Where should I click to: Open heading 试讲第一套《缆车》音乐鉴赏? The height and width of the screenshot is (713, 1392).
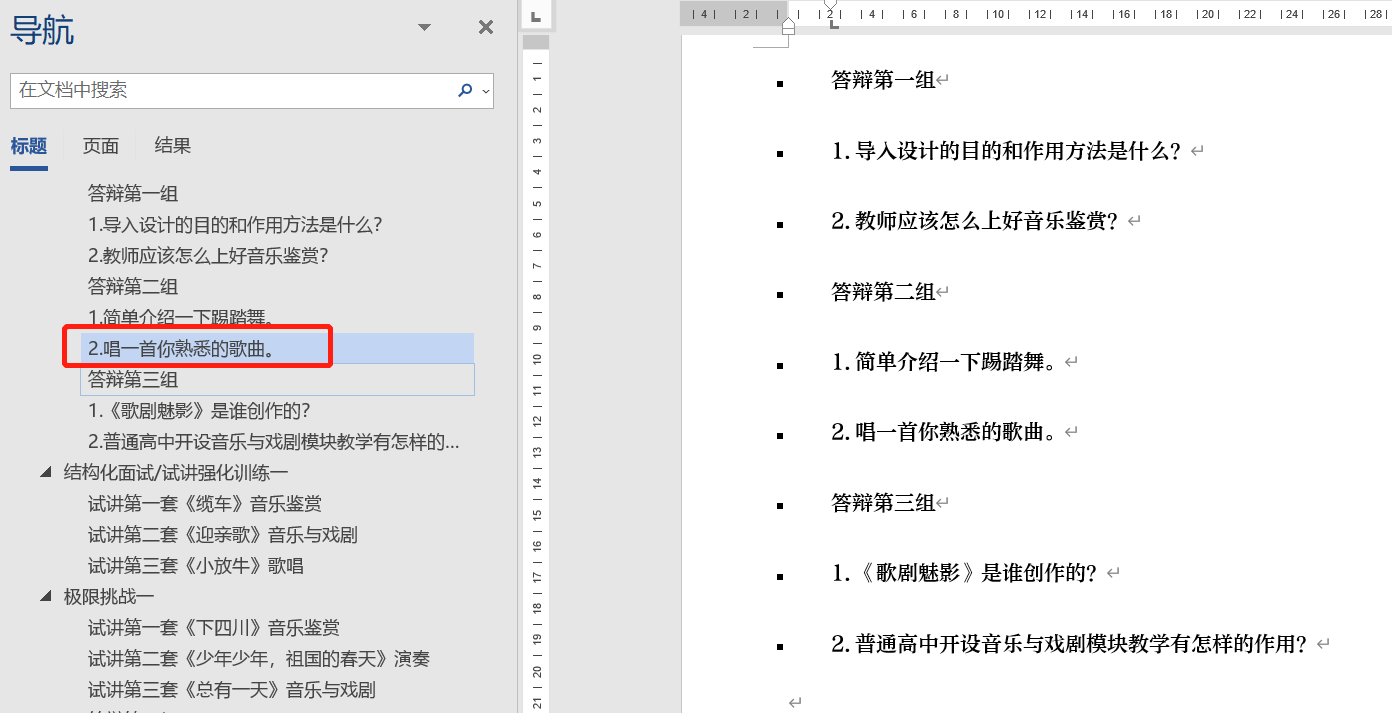[205, 504]
